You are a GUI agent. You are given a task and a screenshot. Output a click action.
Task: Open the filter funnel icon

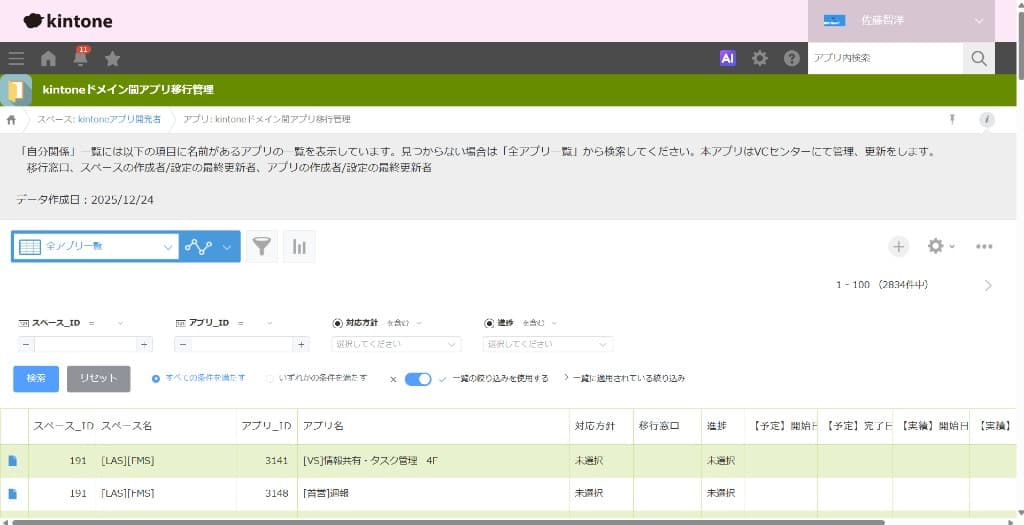(x=262, y=246)
